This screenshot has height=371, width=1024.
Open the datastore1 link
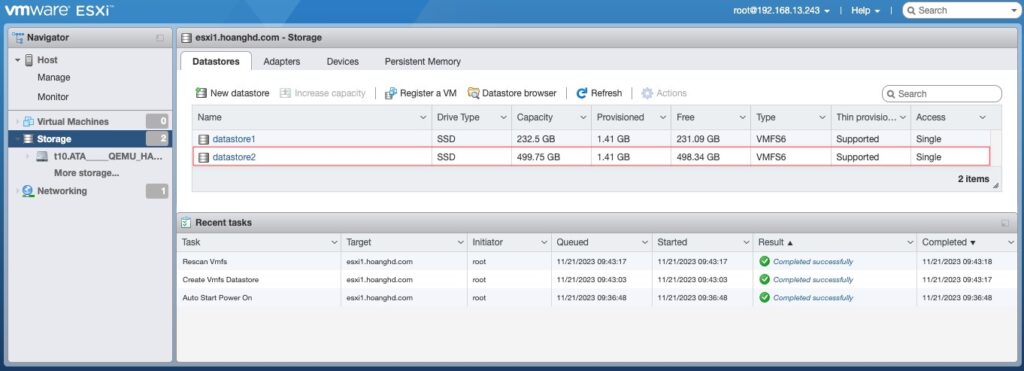tap(234, 139)
